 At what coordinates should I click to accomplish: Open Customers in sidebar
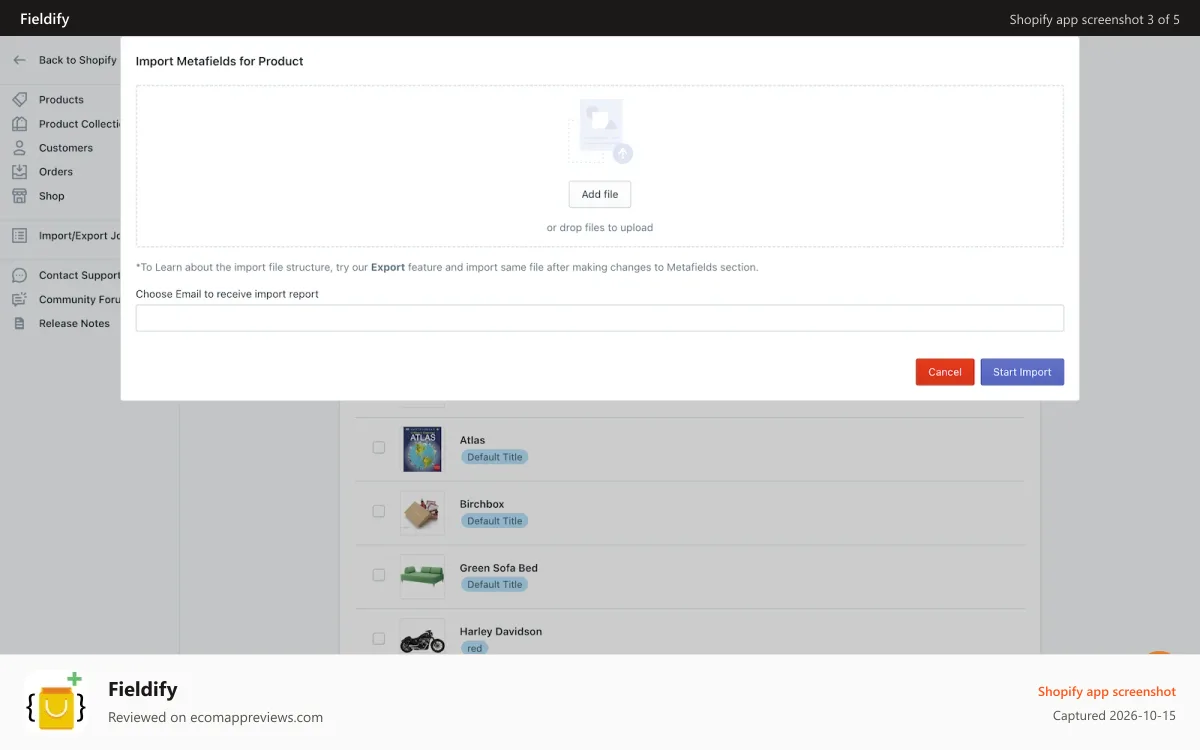pyautogui.click(x=66, y=148)
